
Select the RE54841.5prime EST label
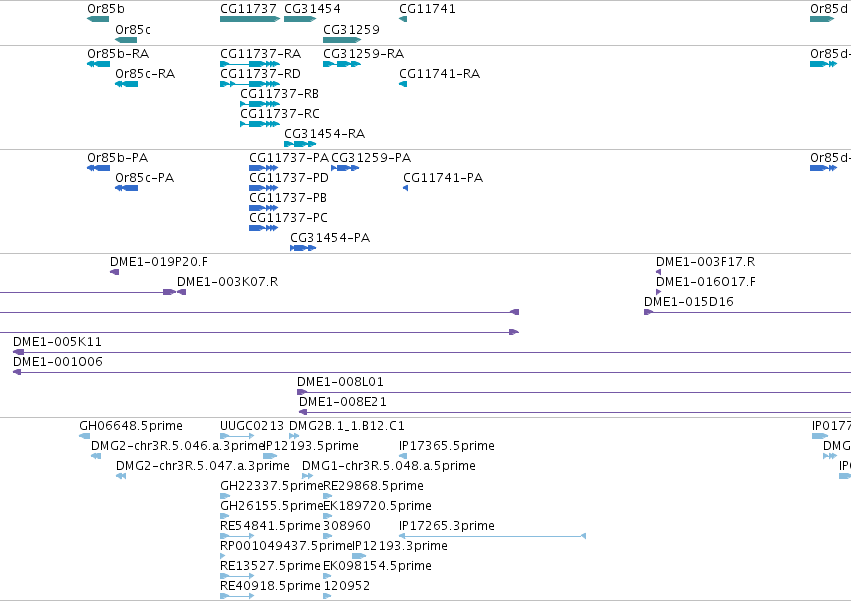click(270, 527)
